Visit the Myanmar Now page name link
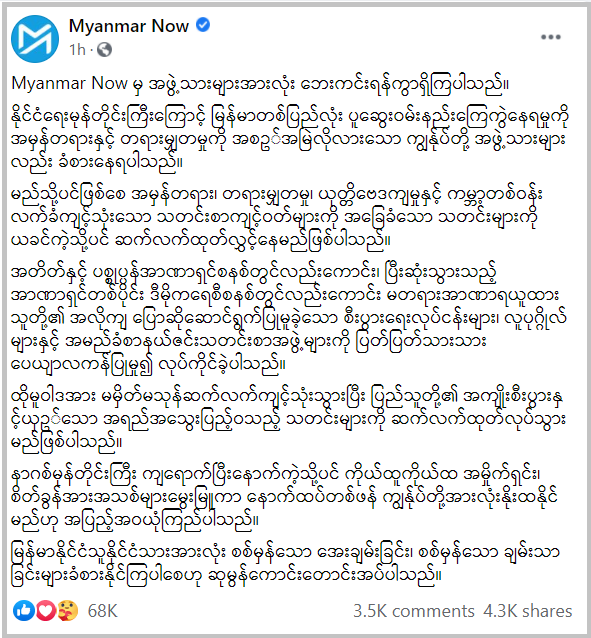The height and width of the screenshot is (638, 591). point(129,26)
